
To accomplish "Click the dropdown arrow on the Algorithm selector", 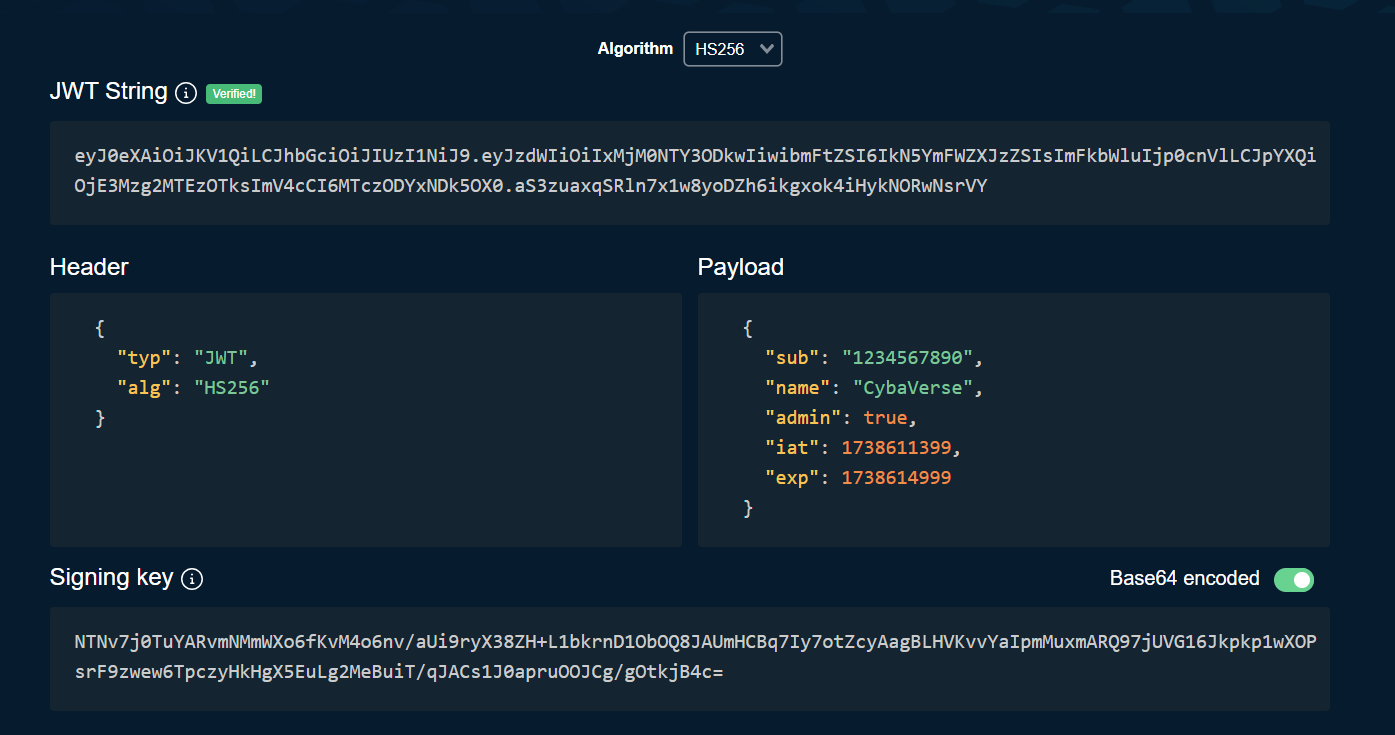I will coord(765,48).
